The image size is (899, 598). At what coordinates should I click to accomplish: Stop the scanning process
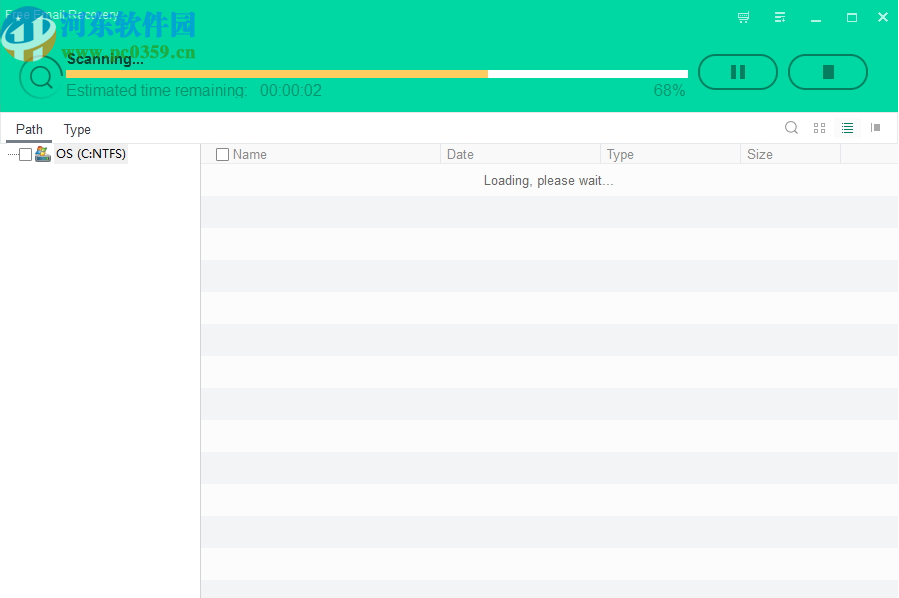point(827,71)
